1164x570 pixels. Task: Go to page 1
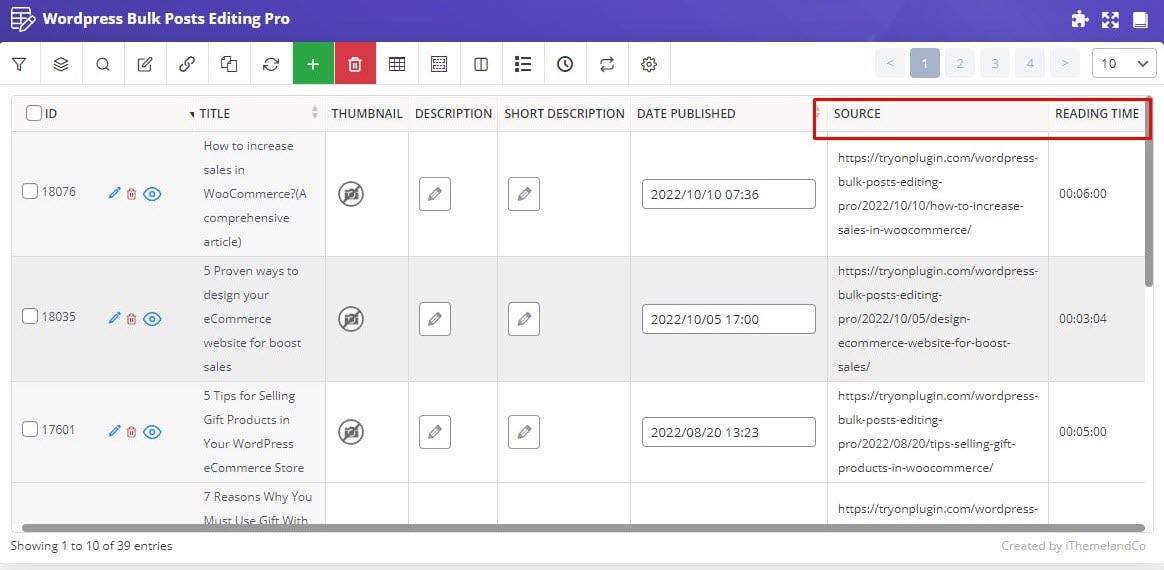pos(925,64)
